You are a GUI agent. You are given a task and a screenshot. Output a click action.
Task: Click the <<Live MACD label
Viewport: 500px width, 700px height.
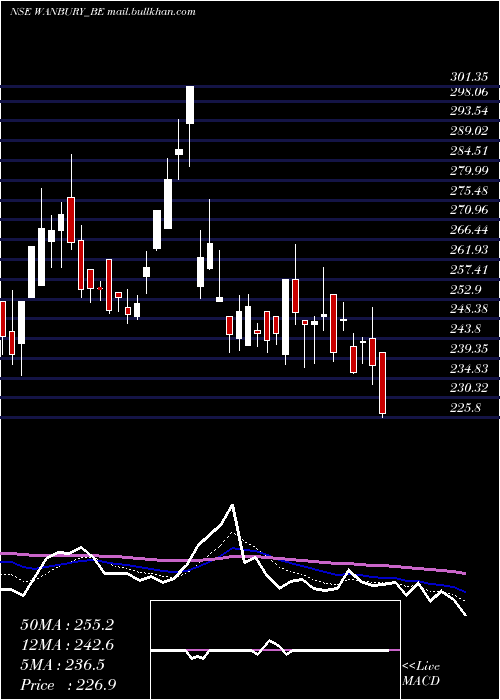pos(421,674)
